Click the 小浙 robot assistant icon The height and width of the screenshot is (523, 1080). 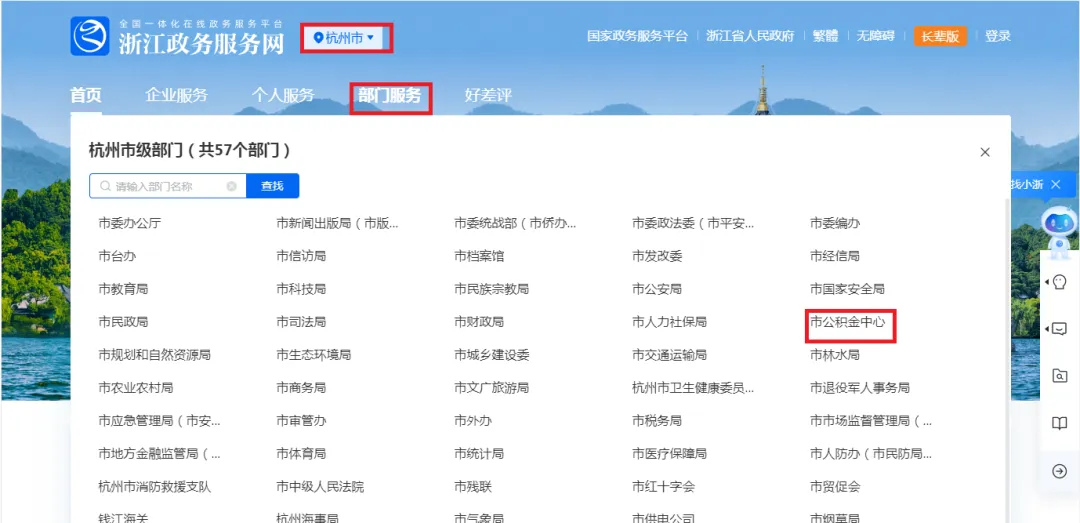pyautogui.click(x=1059, y=231)
